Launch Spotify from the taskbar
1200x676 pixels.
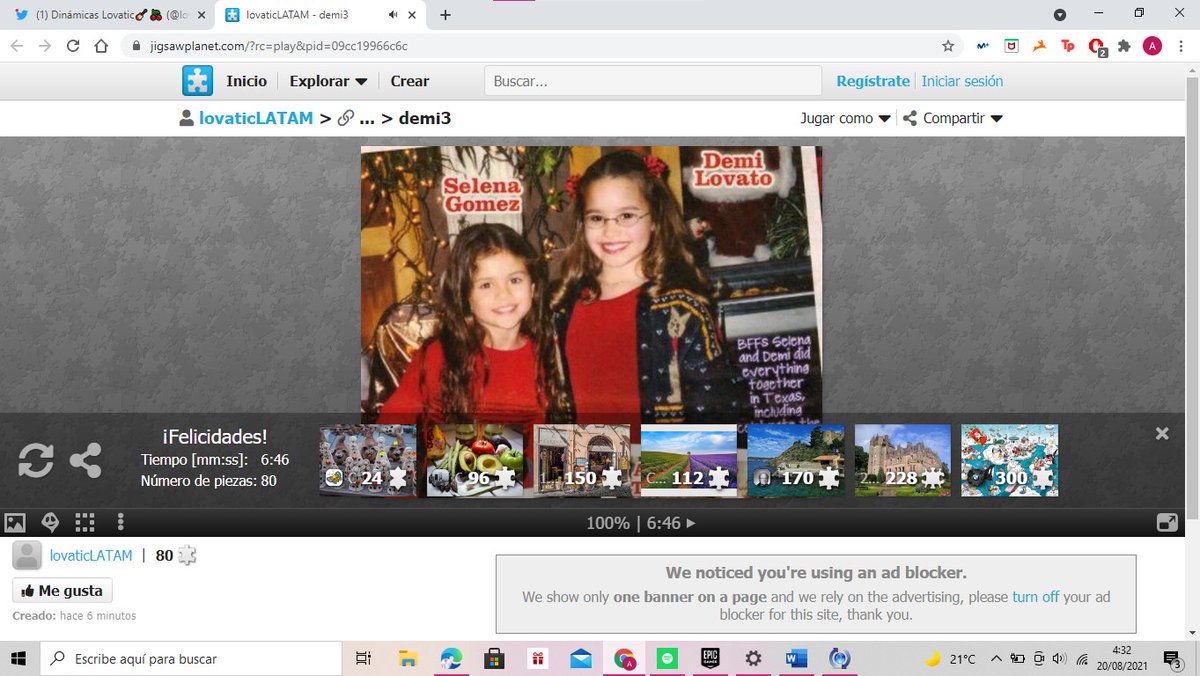pos(666,658)
